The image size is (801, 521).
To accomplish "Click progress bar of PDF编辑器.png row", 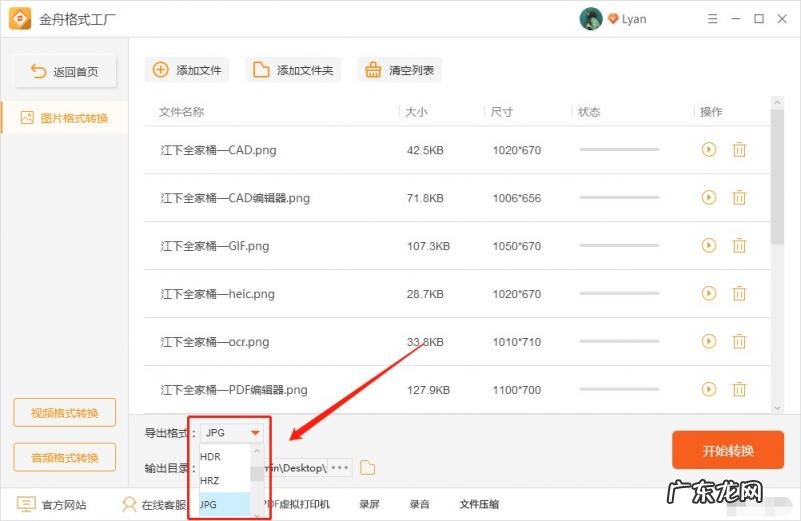I will click(619, 389).
